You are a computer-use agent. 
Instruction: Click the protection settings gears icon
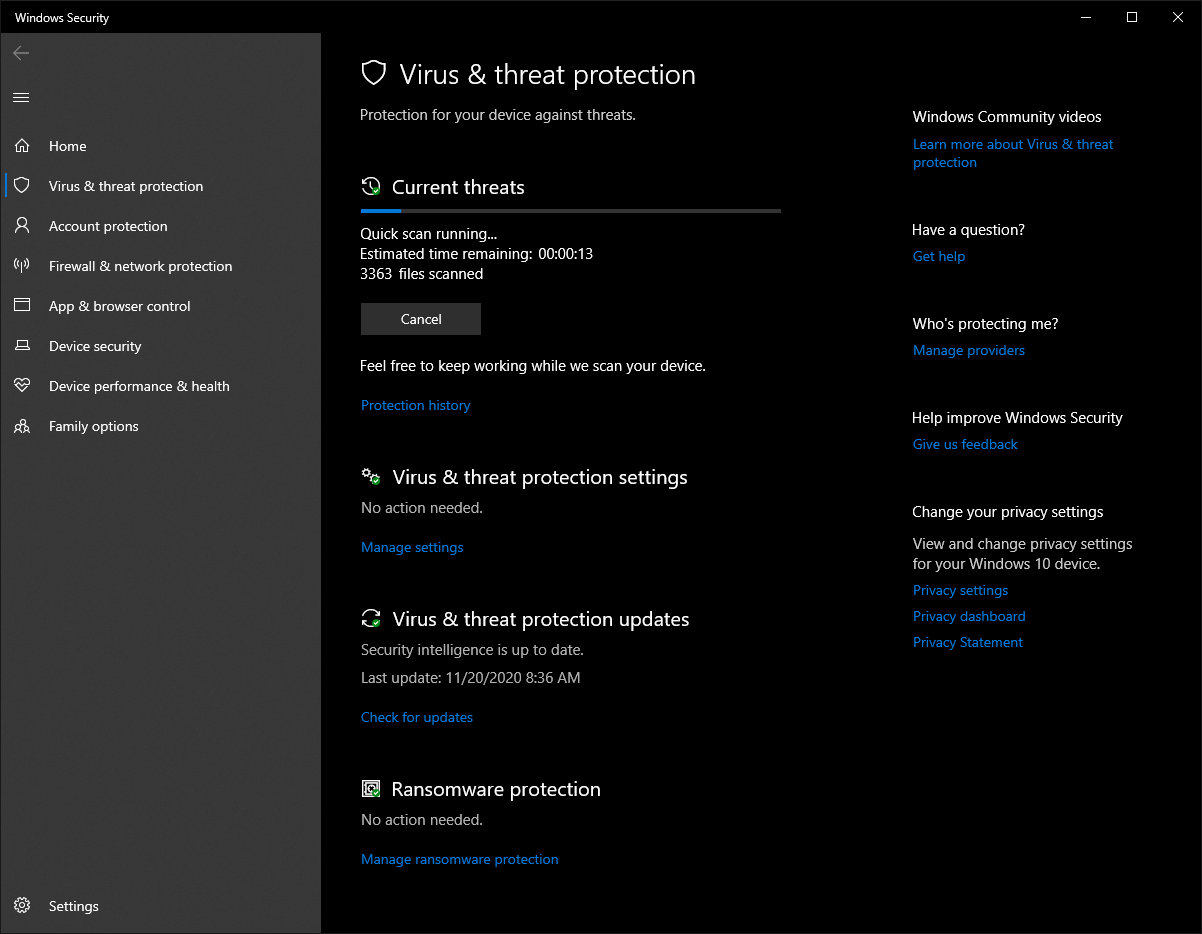click(x=371, y=477)
